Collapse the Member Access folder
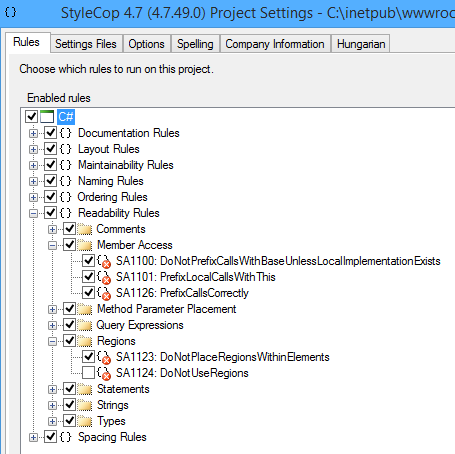Viewport: 455px width, 454px height. [x=52, y=246]
